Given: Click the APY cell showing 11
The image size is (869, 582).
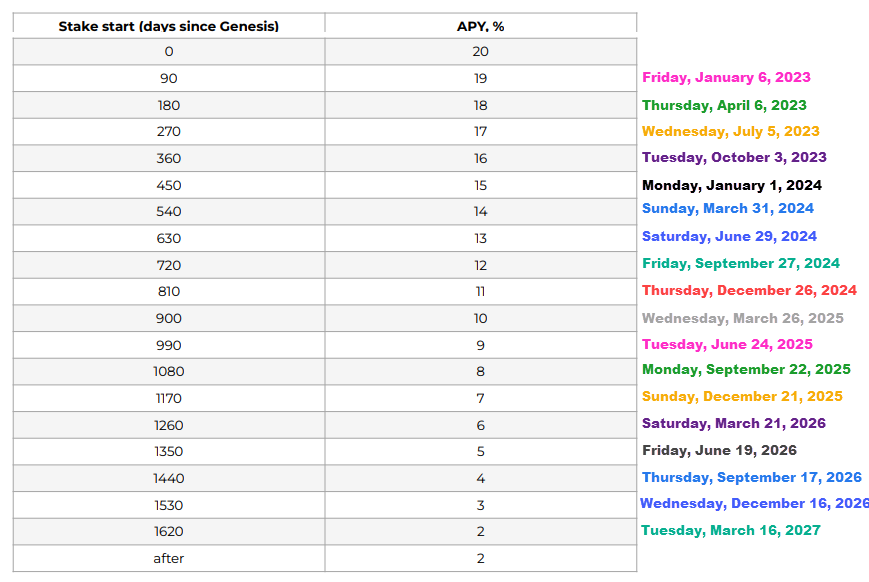Looking at the screenshot, I should [x=480, y=292].
